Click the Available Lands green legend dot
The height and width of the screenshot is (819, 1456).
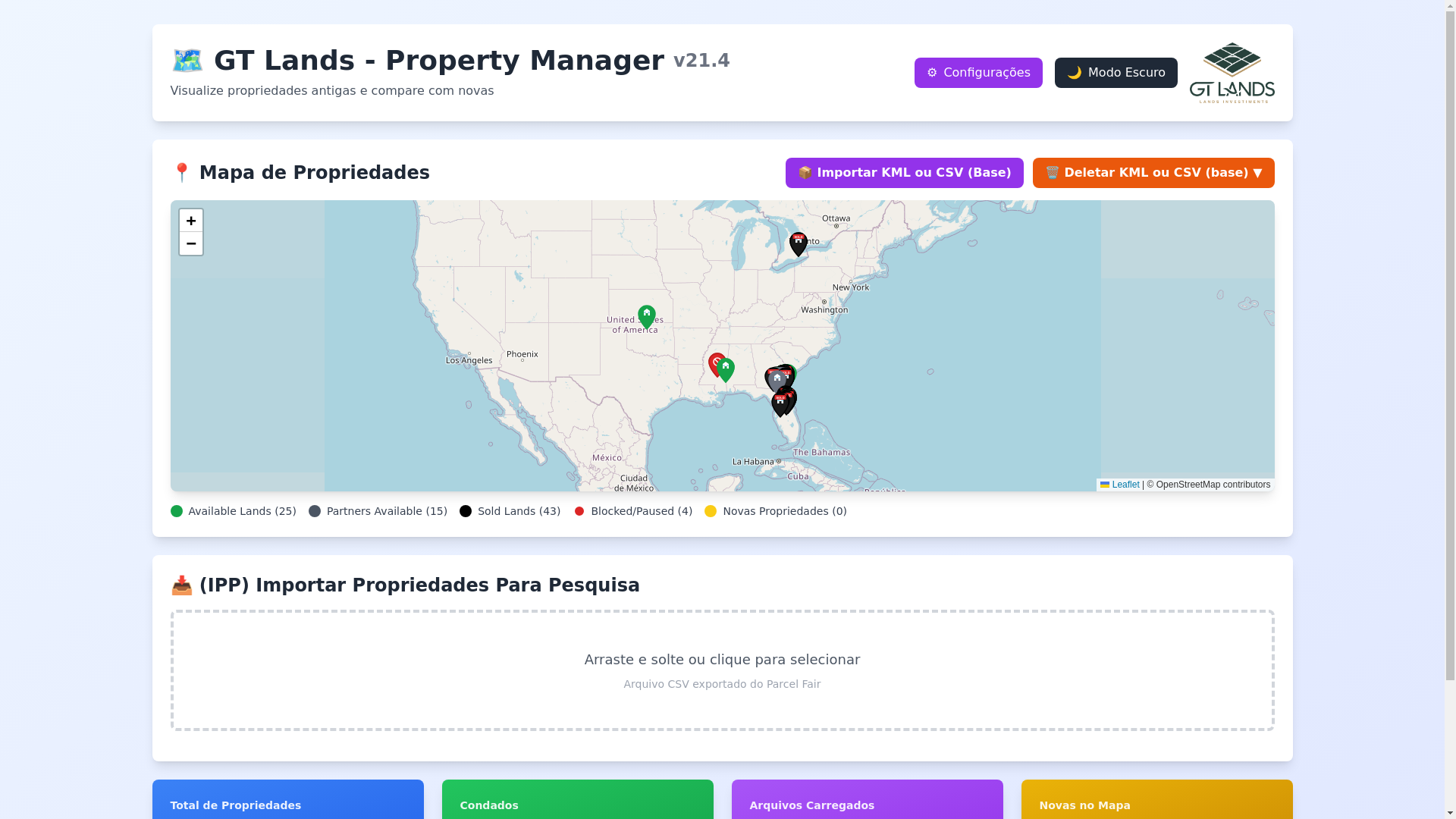[x=177, y=511]
